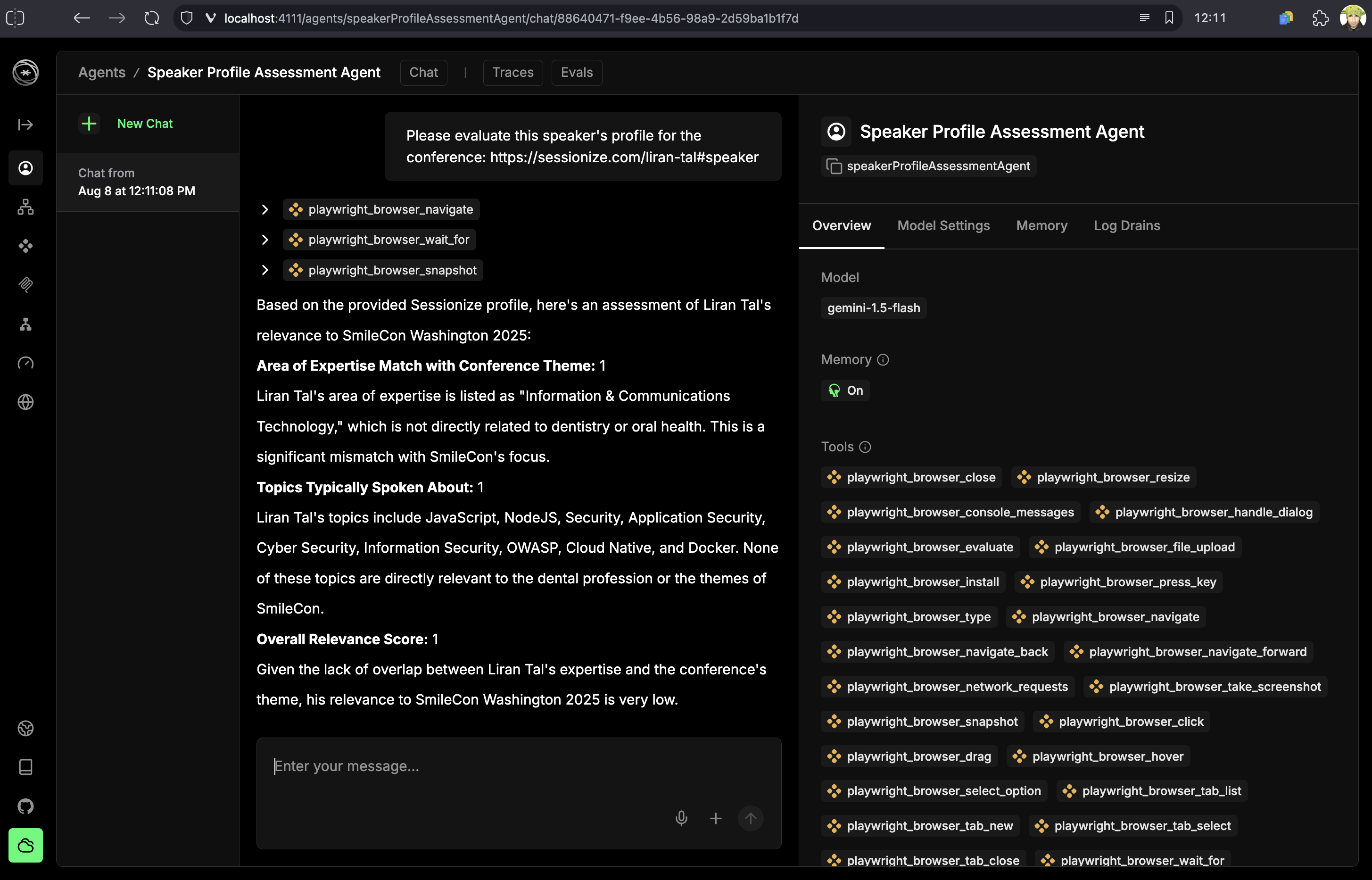Expand the playwright_browser_navigate tool call
This screenshot has height=880, width=1372.
(x=265, y=210)
